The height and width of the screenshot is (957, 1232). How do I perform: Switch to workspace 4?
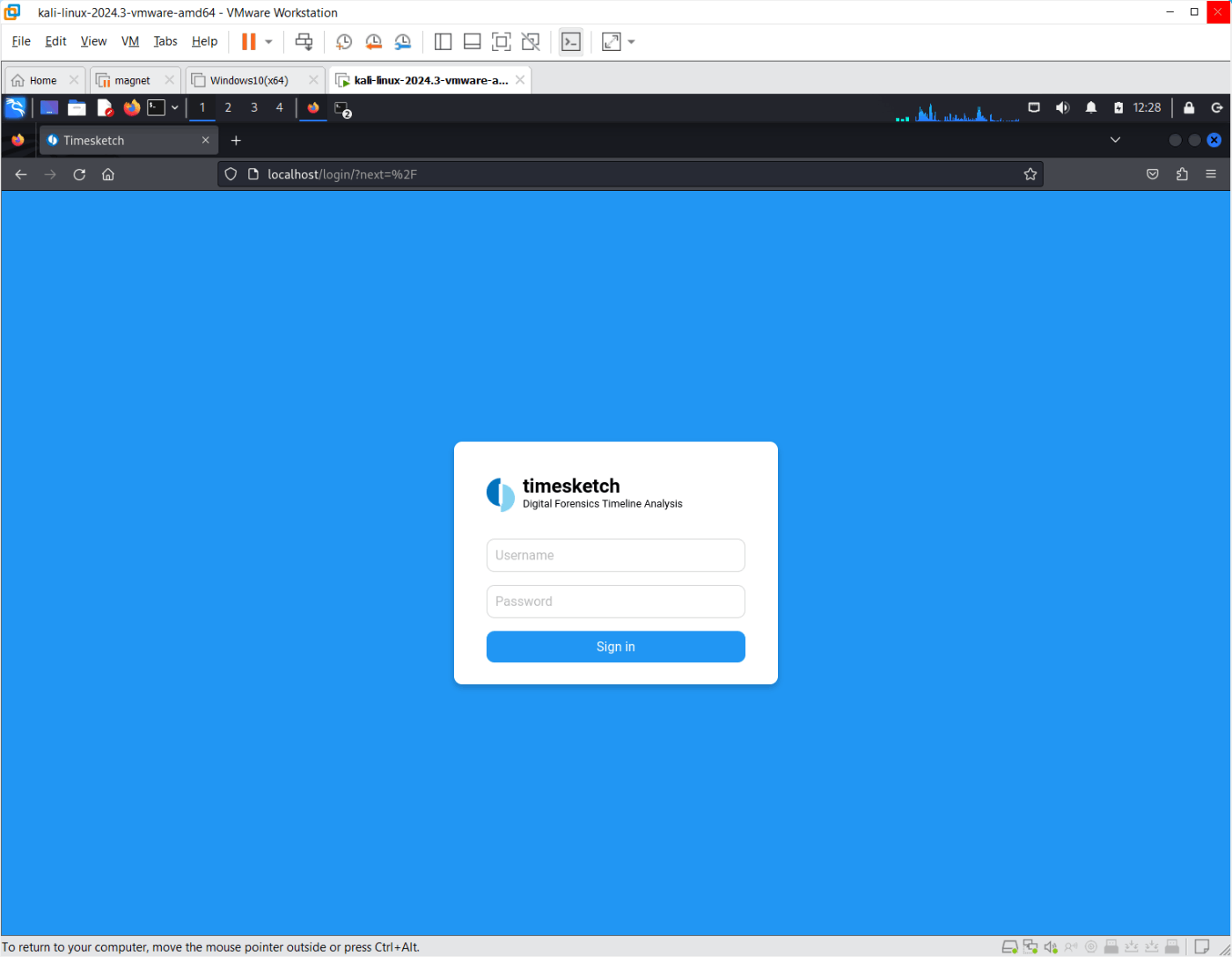pyautogui.click(x=280, y=107)
